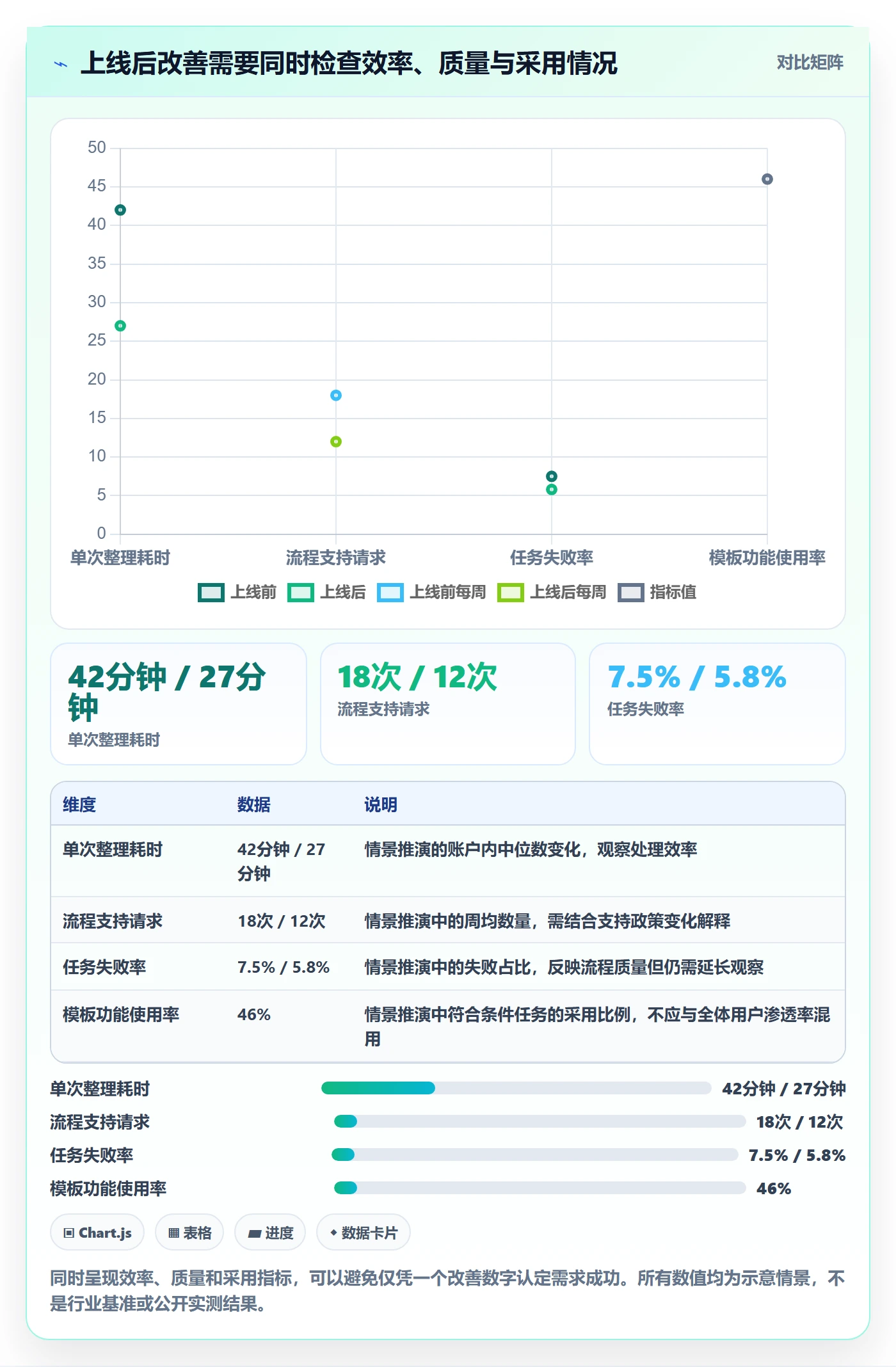Click the 42 data point on 单次整理耗时

point(120,210)
